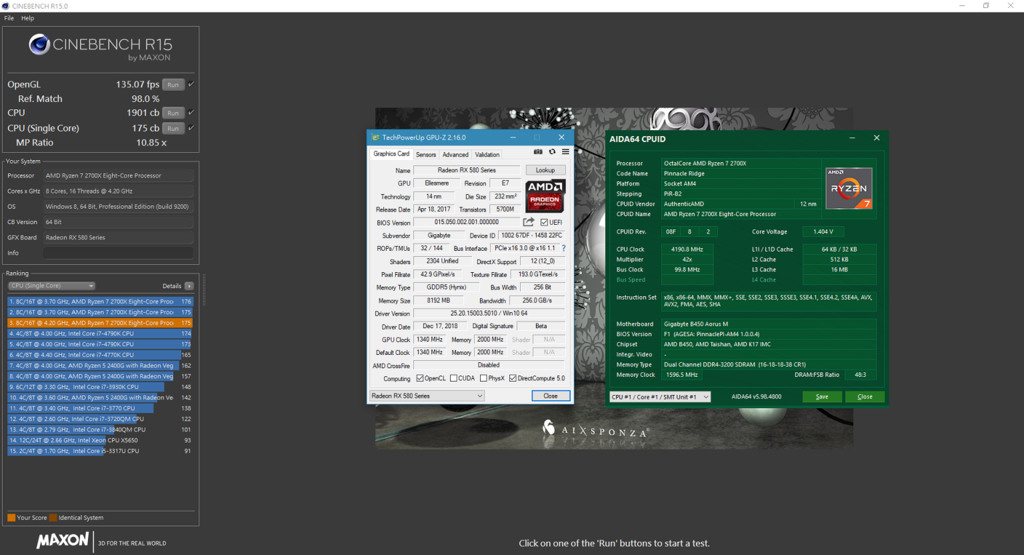
Task: Select ranking row 14 Xeon X5650
Action: [100, 440]
